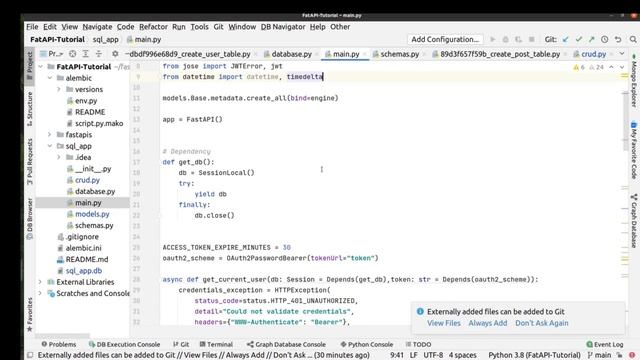Open the Terminal tool window
Screen dimensions: 640x360
(216, 344)
